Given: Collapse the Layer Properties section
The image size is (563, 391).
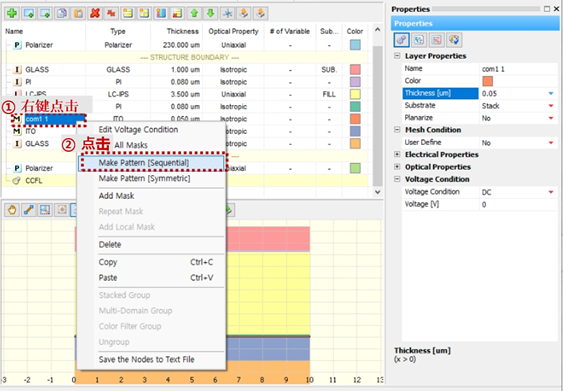Looking at the screenshot, I should tap(397, 56).
